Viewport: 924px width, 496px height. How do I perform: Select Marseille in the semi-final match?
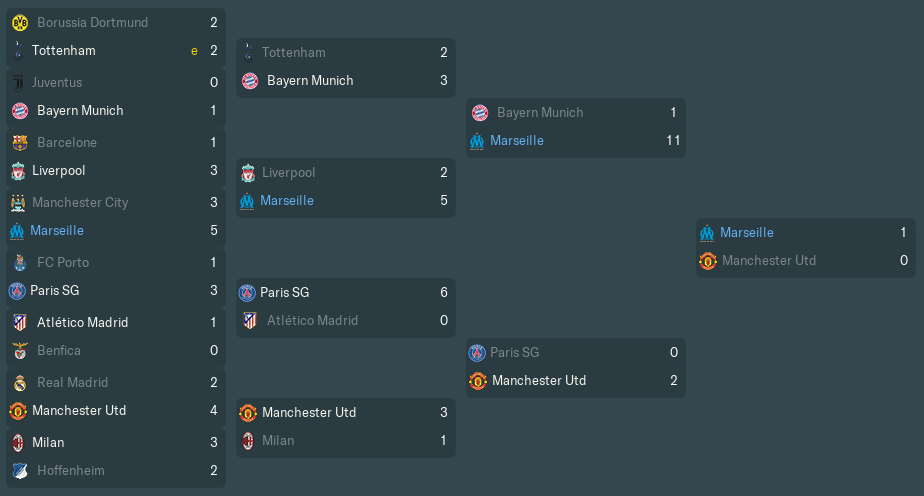pos(517,141)
